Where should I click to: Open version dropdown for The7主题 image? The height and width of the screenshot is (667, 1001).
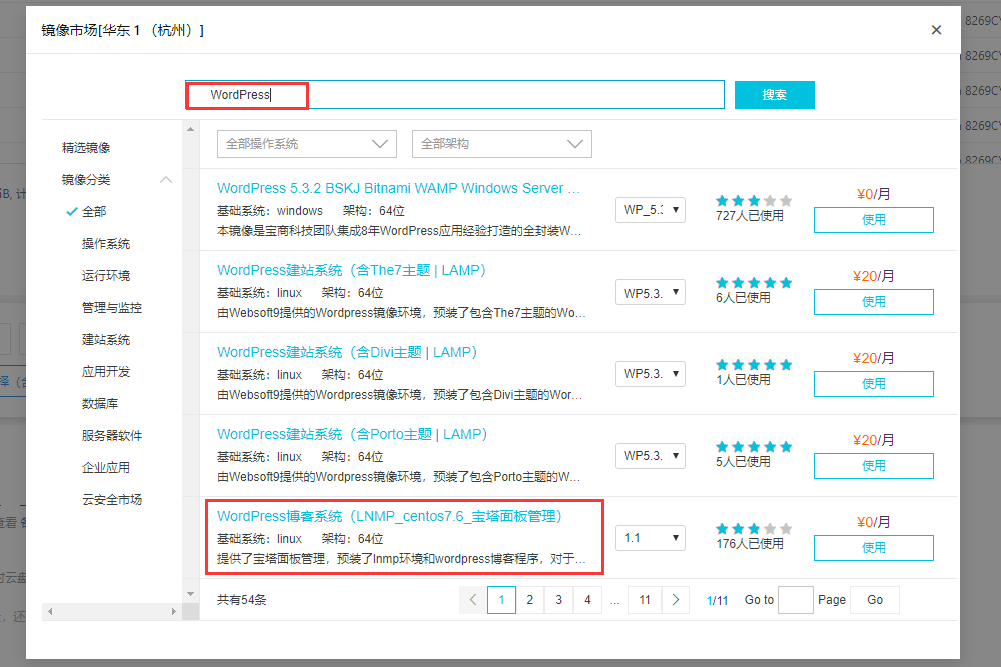pyautogui.click(x=650, y=292)
